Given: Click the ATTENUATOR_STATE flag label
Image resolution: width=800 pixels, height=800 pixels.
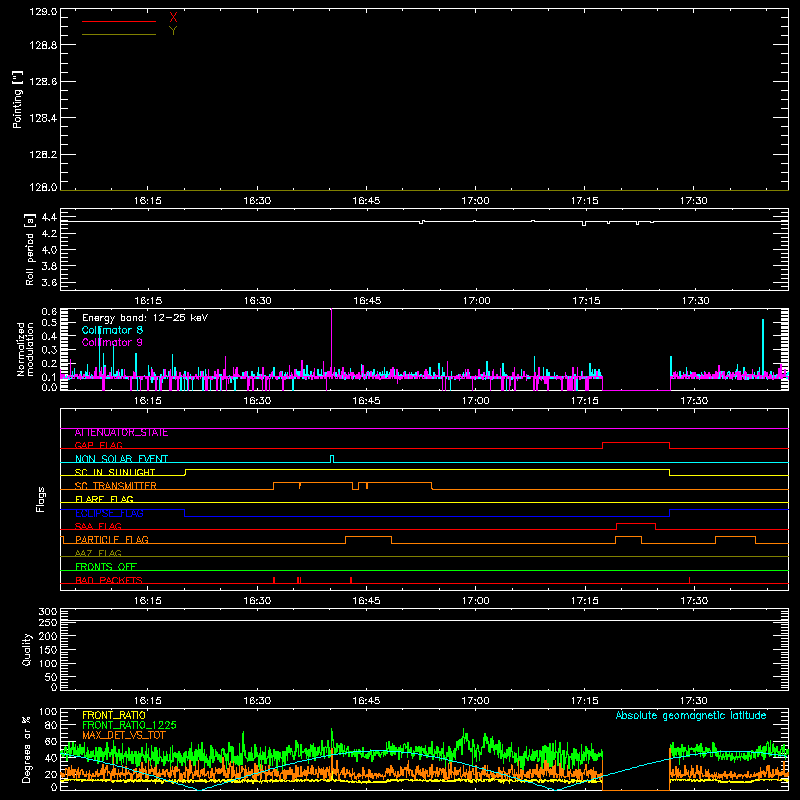Looking at the screenshot, I should pos(121,433).
